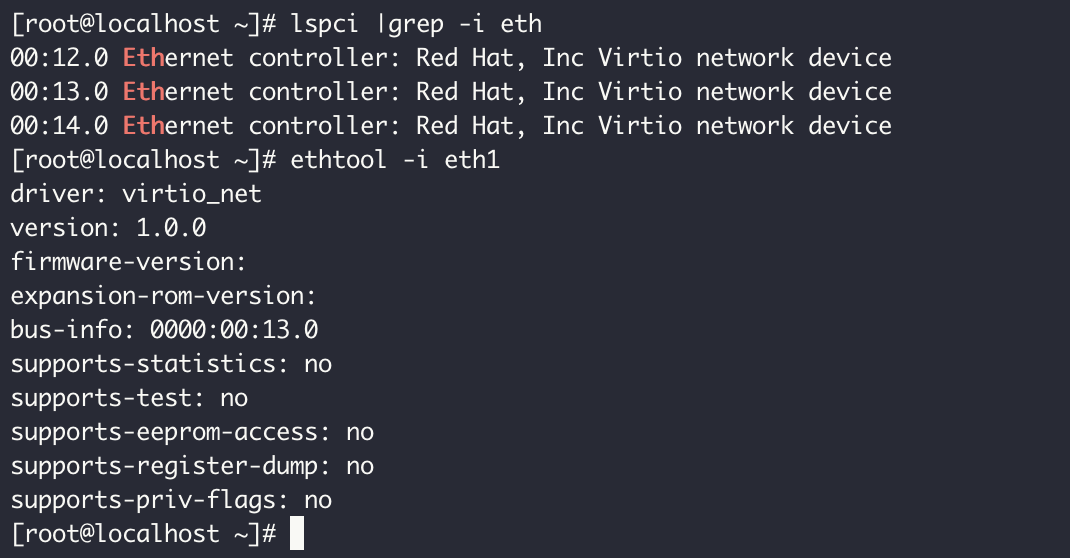Click the PCI address '00:12.0'

coord(59,57)
